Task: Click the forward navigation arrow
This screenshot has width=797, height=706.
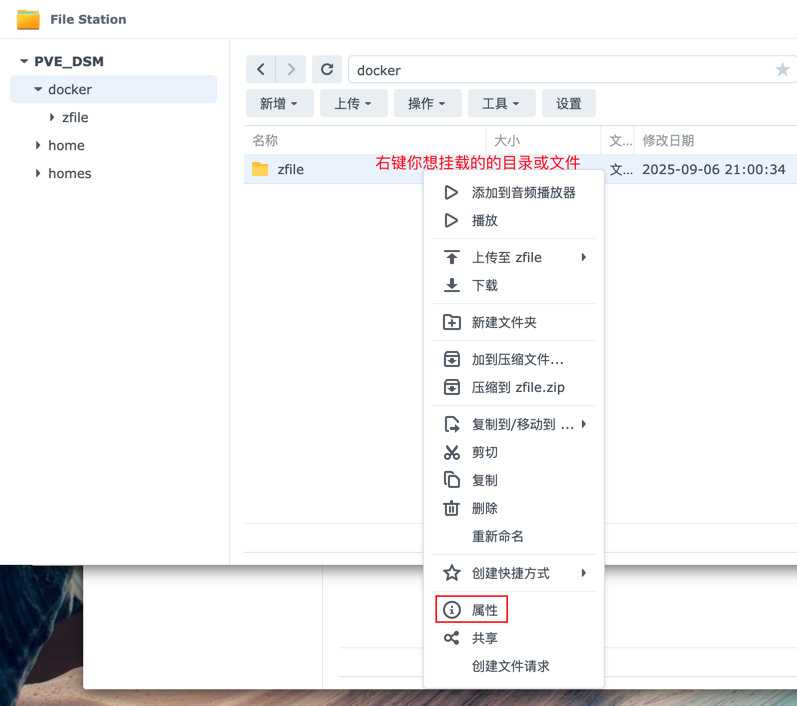Action: coord(291,69)
